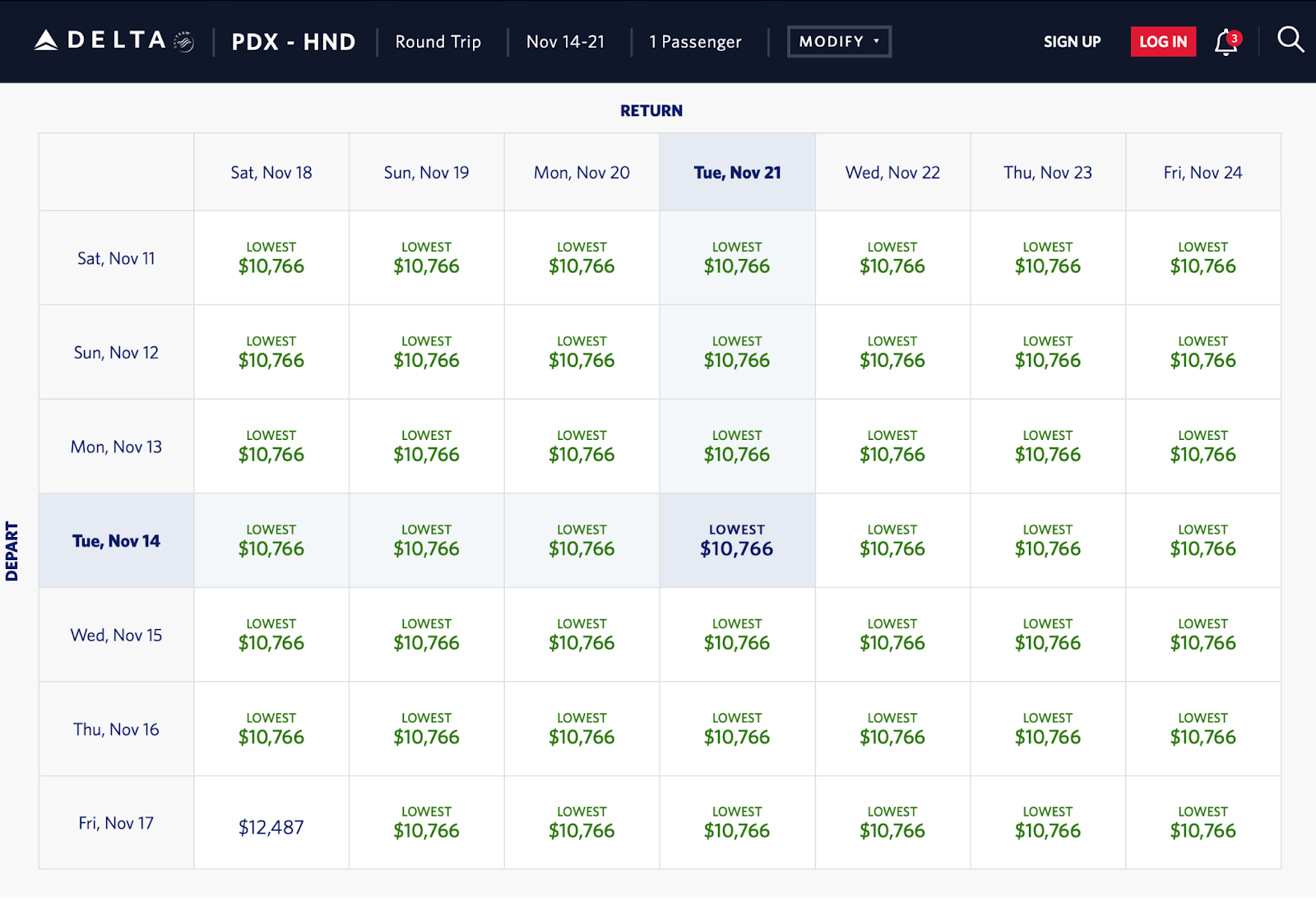
Task: Click the Tue, Nov 14 depart row header
Action: (116, 541)
